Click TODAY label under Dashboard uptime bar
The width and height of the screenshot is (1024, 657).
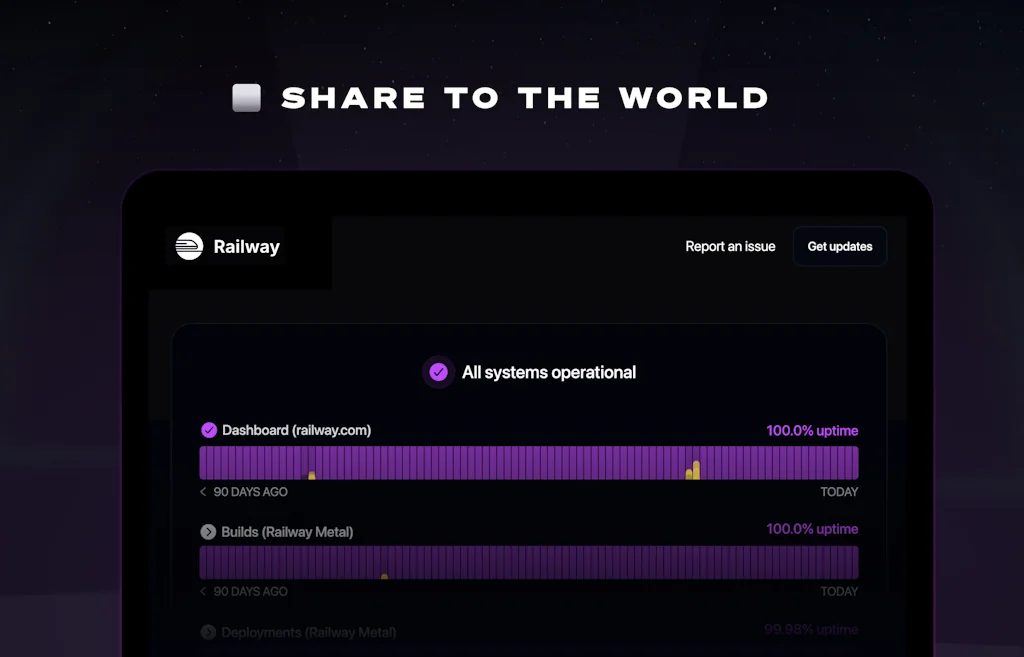coord(839,492)
